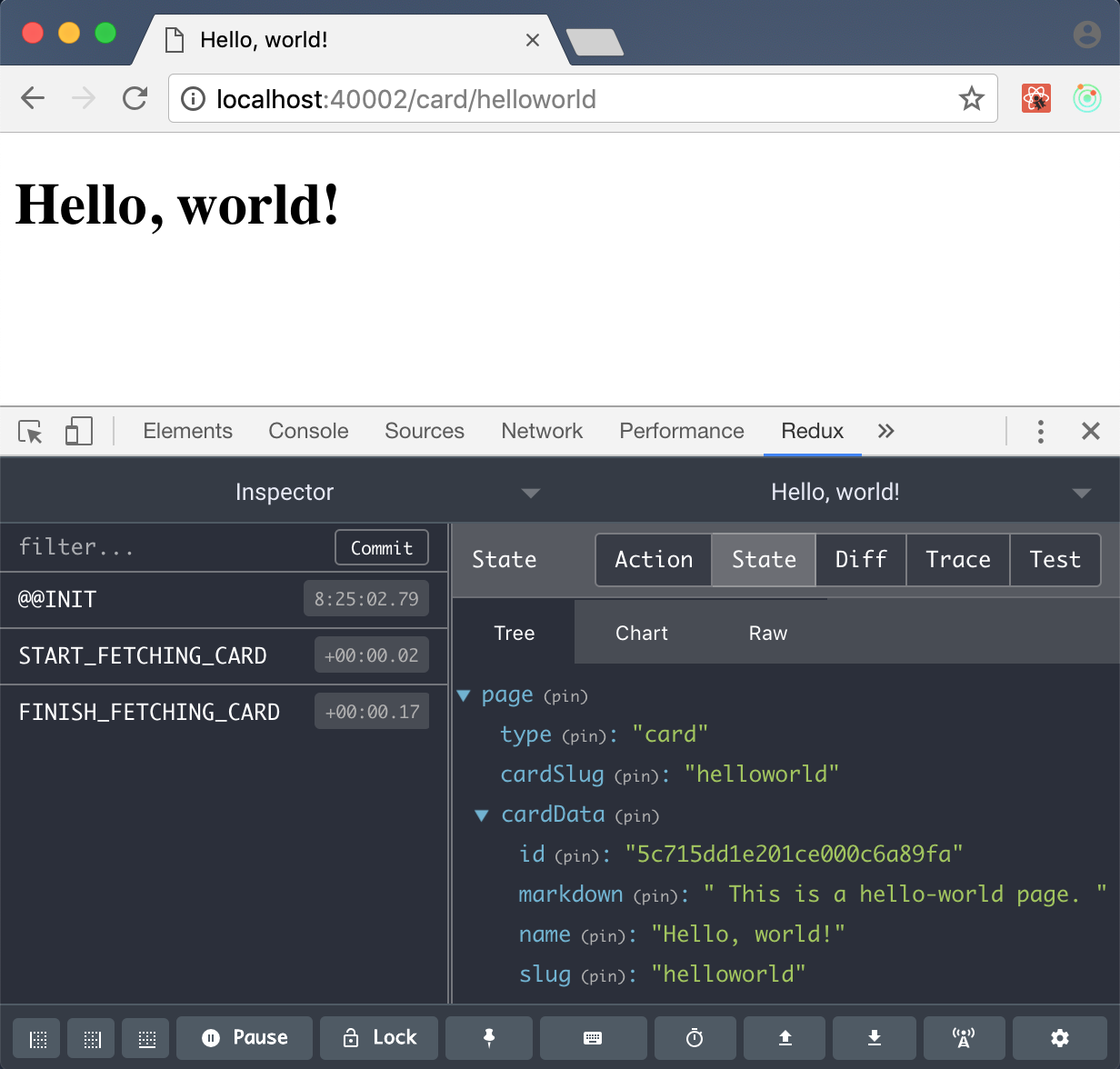1120x1069 pixels.
Task: Click the site info icon in address bar
Action: tap(193, 99)
